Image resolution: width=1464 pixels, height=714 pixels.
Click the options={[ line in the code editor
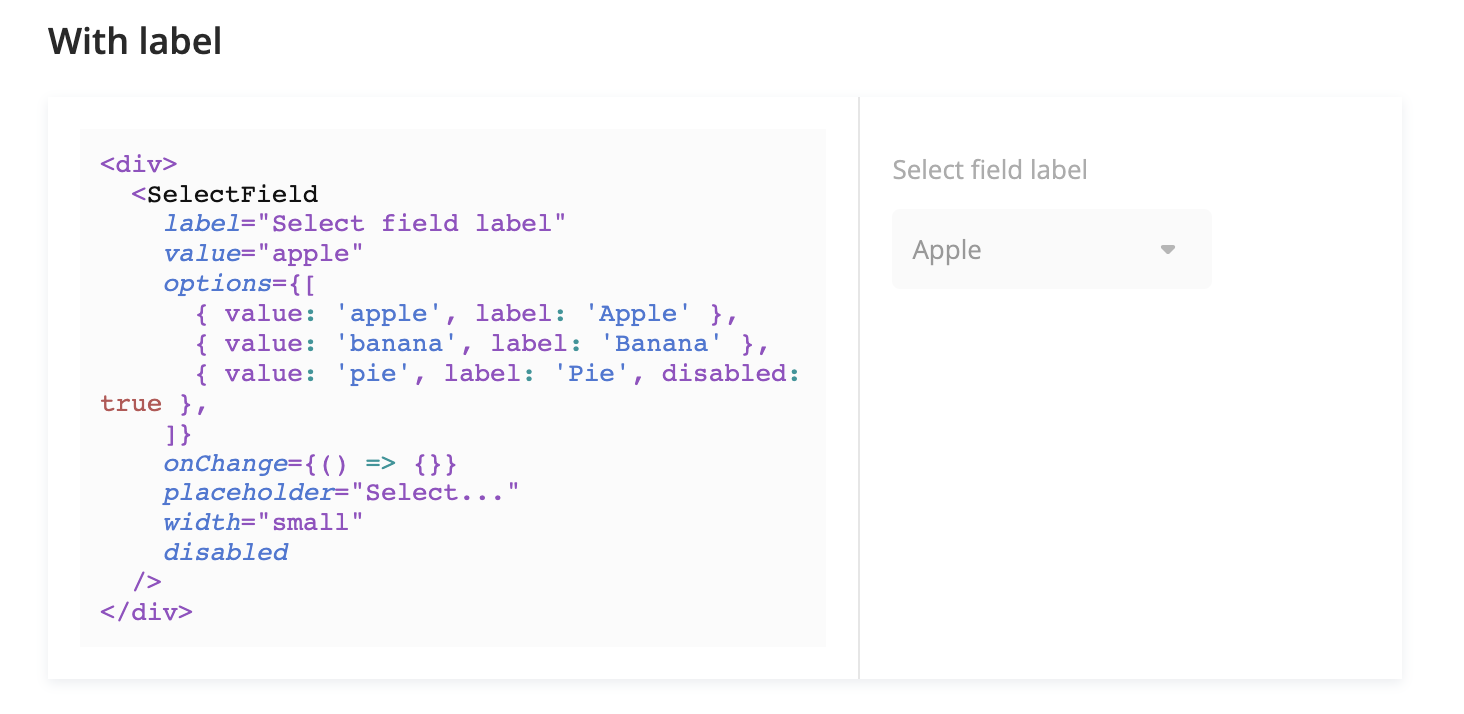(240, 283)
